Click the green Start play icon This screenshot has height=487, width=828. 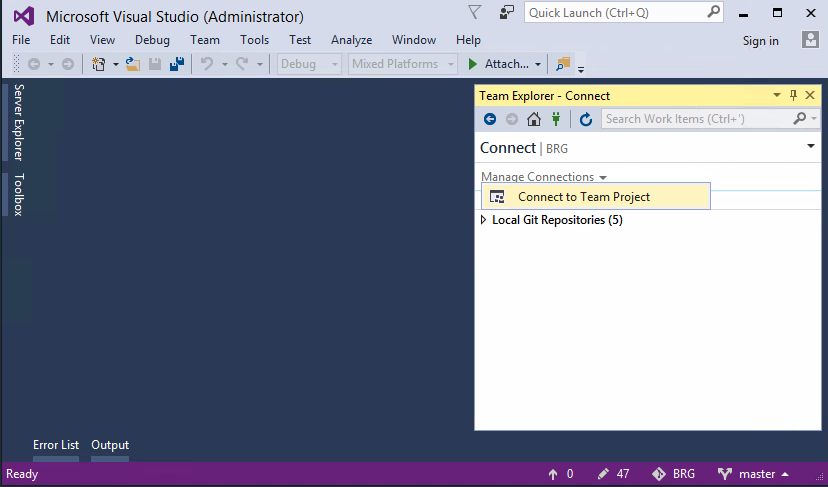(x=473, y=64)
